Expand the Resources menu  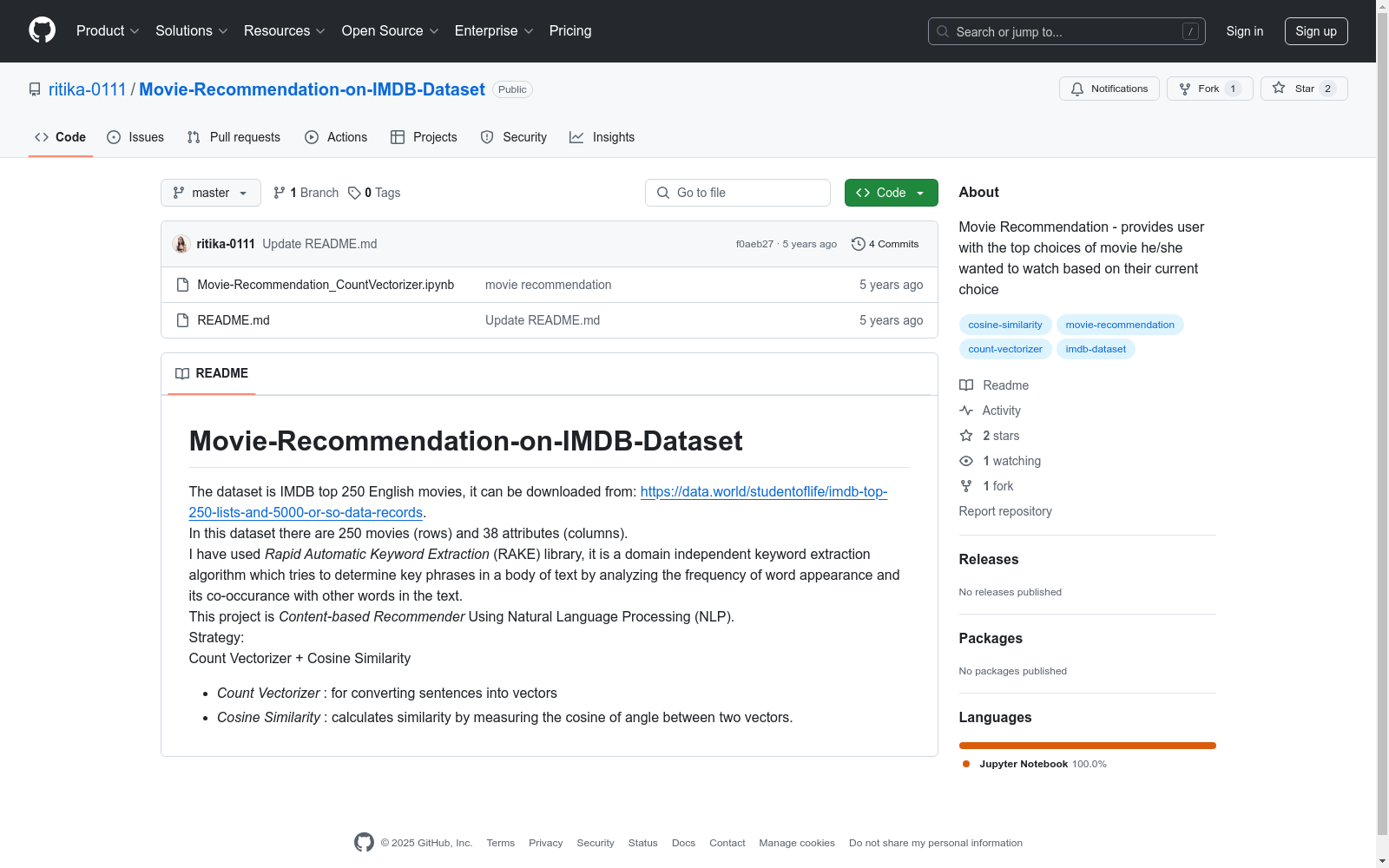tap(285, 30)
